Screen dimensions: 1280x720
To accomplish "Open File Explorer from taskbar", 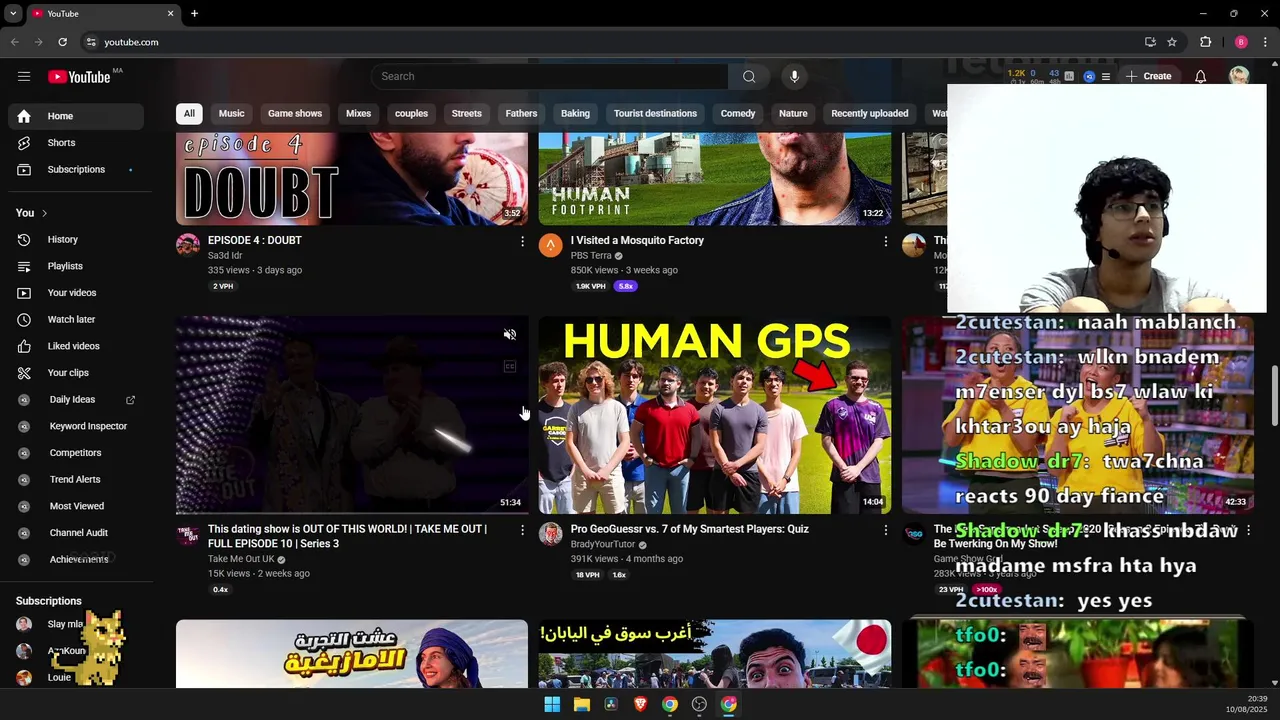I will [581, 704].
